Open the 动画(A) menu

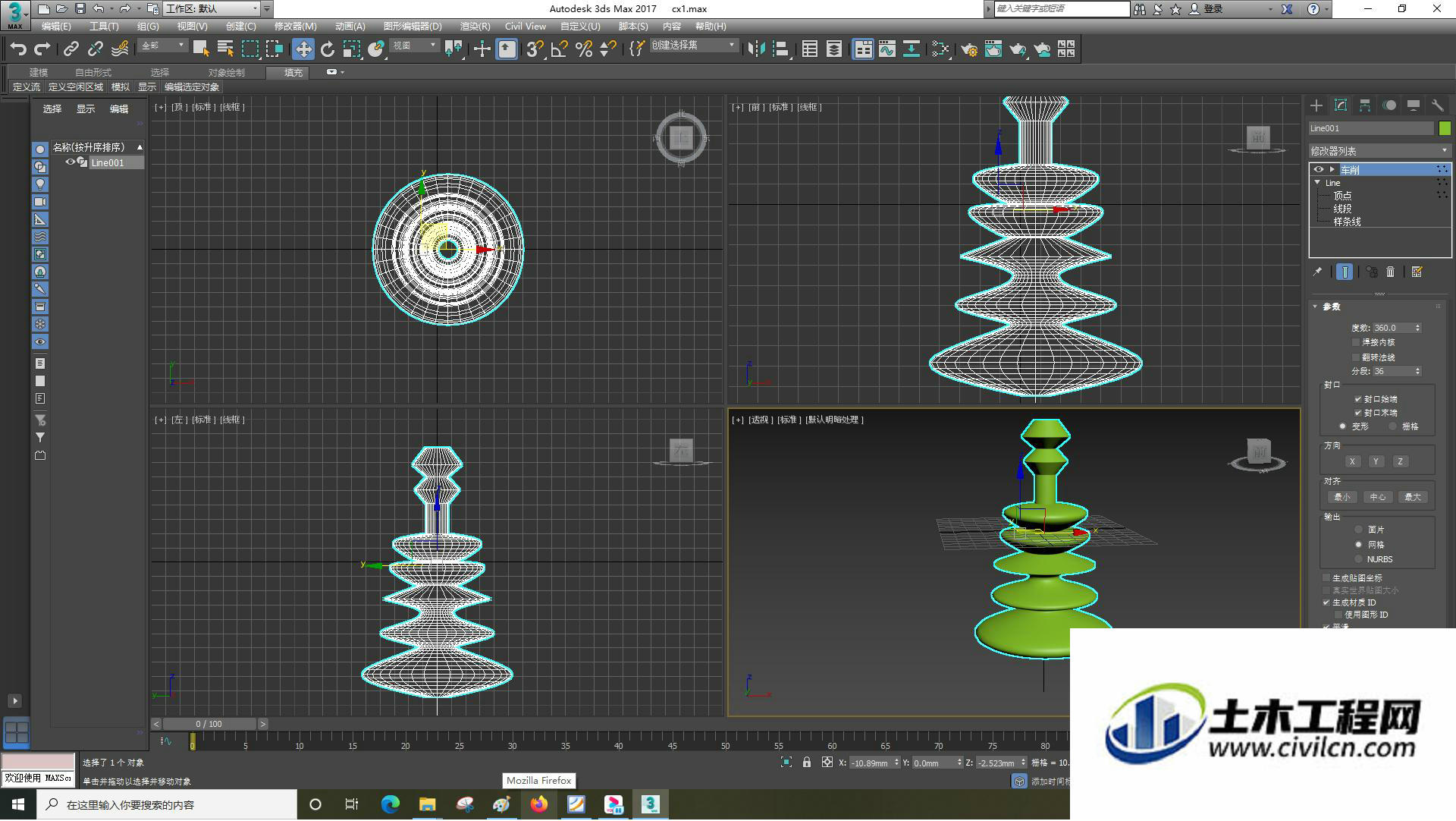(x=350, y=27)
